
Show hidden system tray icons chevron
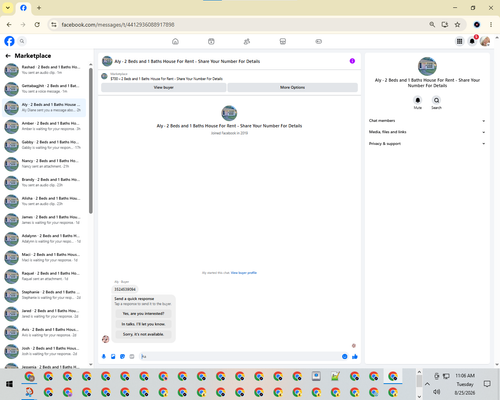(x=427, y=384)
